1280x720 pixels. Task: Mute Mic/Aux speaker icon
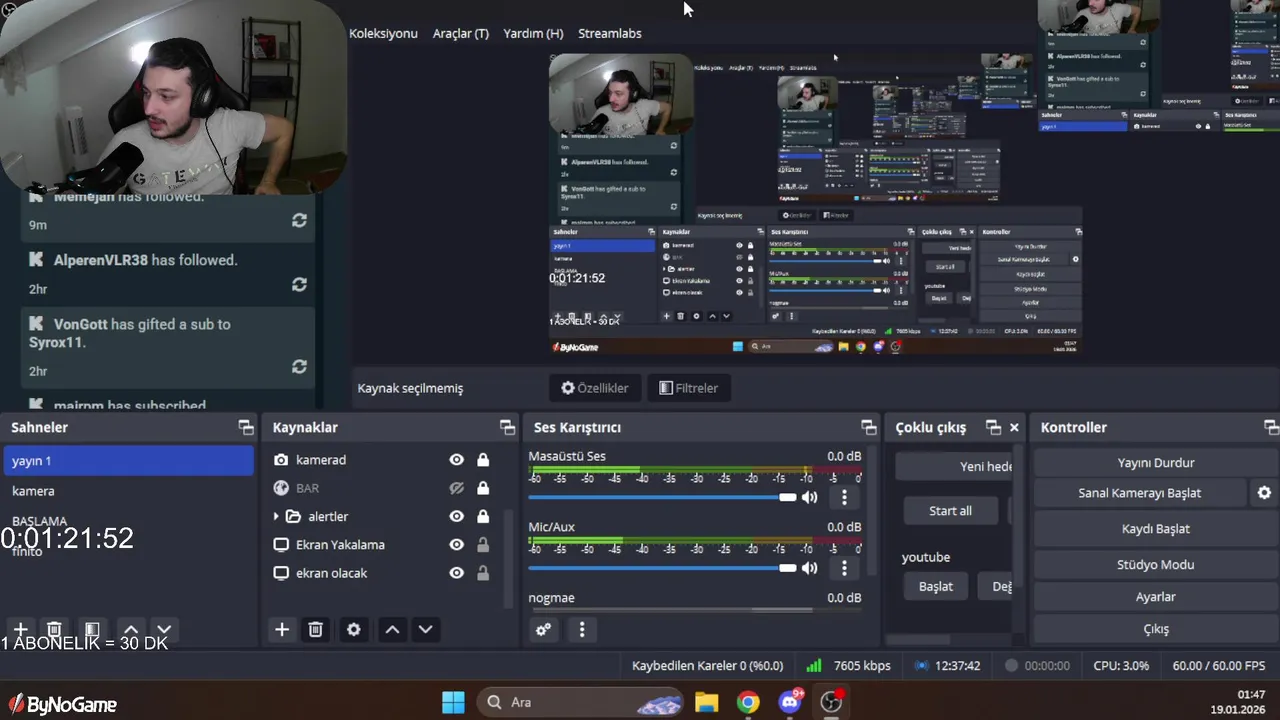[809, 568]
